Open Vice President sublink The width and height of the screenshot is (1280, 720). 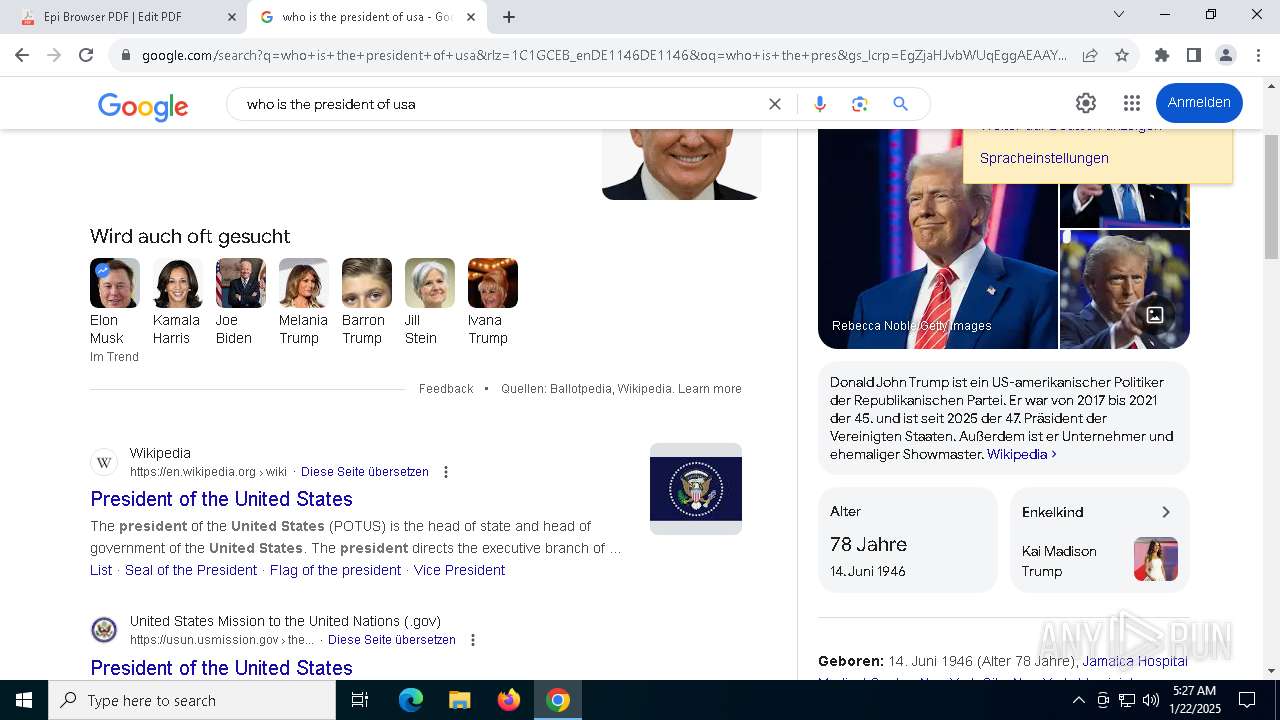click(459, 570)
